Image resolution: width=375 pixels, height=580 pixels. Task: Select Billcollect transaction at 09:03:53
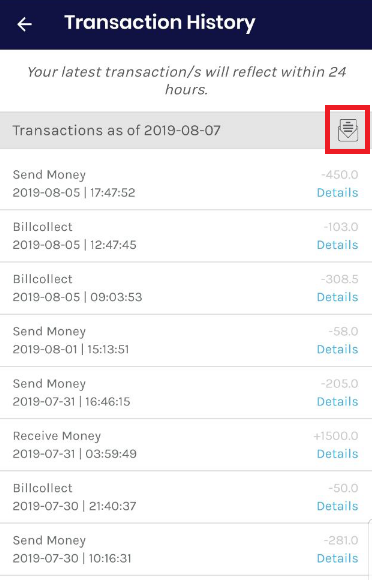186,288
